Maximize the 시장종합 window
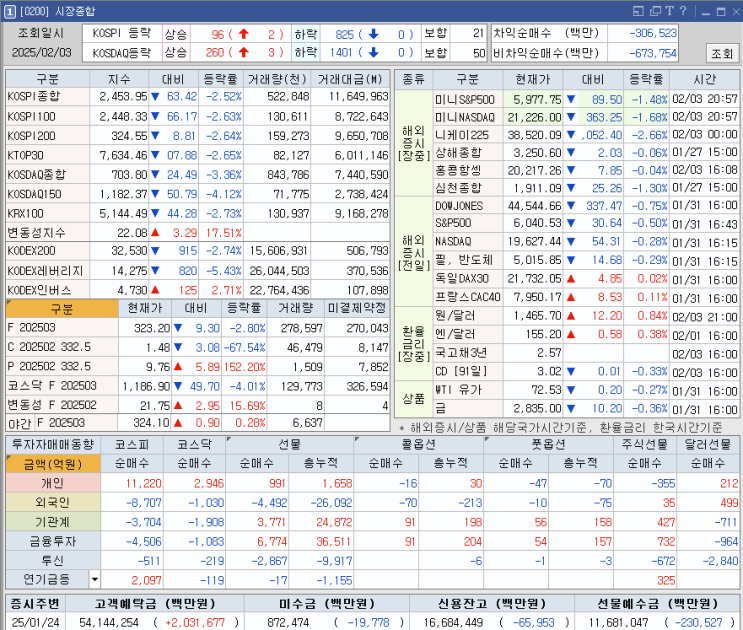Image resolution: width=743 pixels, height=630 pixels. point(721,12)
